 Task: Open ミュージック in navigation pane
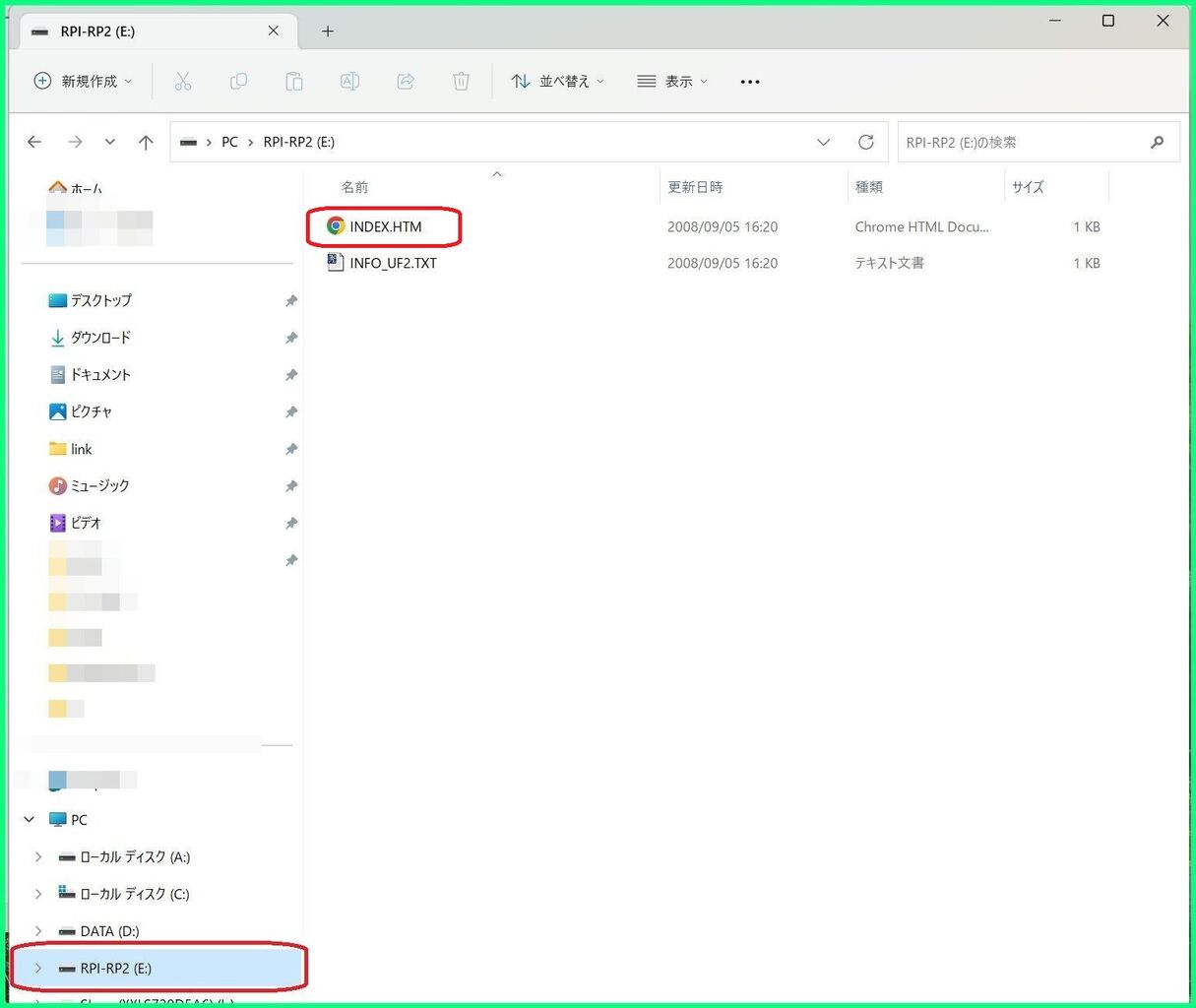(89, 485)
